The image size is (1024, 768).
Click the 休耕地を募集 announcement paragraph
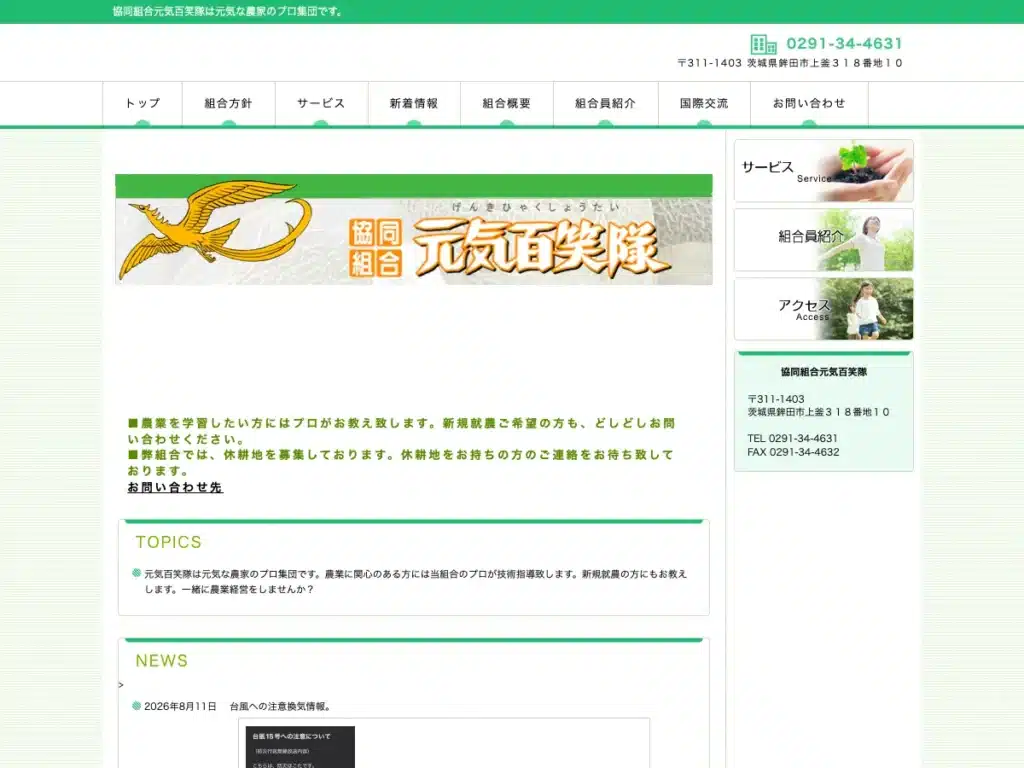click(x=400, y=462)
